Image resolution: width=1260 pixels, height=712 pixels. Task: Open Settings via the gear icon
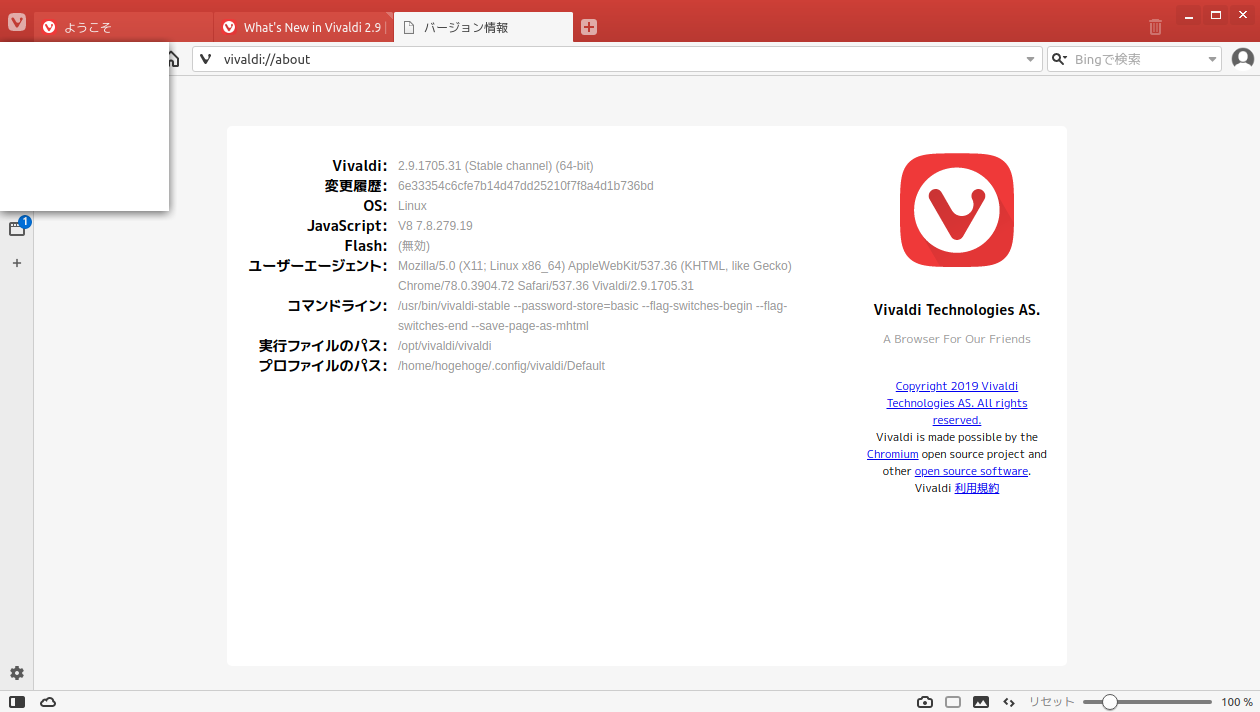click(17, 673)
